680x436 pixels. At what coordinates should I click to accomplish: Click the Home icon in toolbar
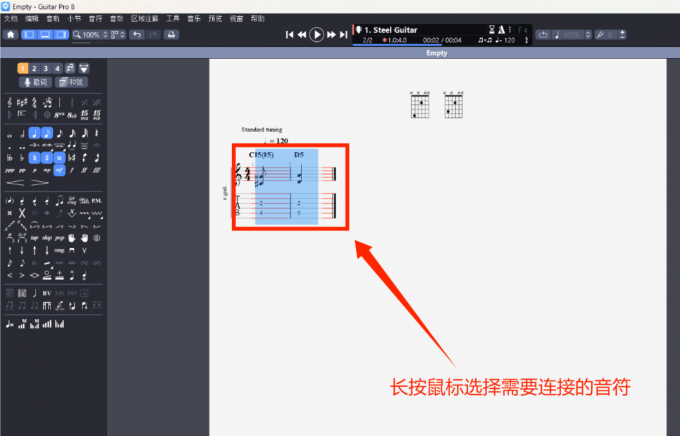point(10,35)
